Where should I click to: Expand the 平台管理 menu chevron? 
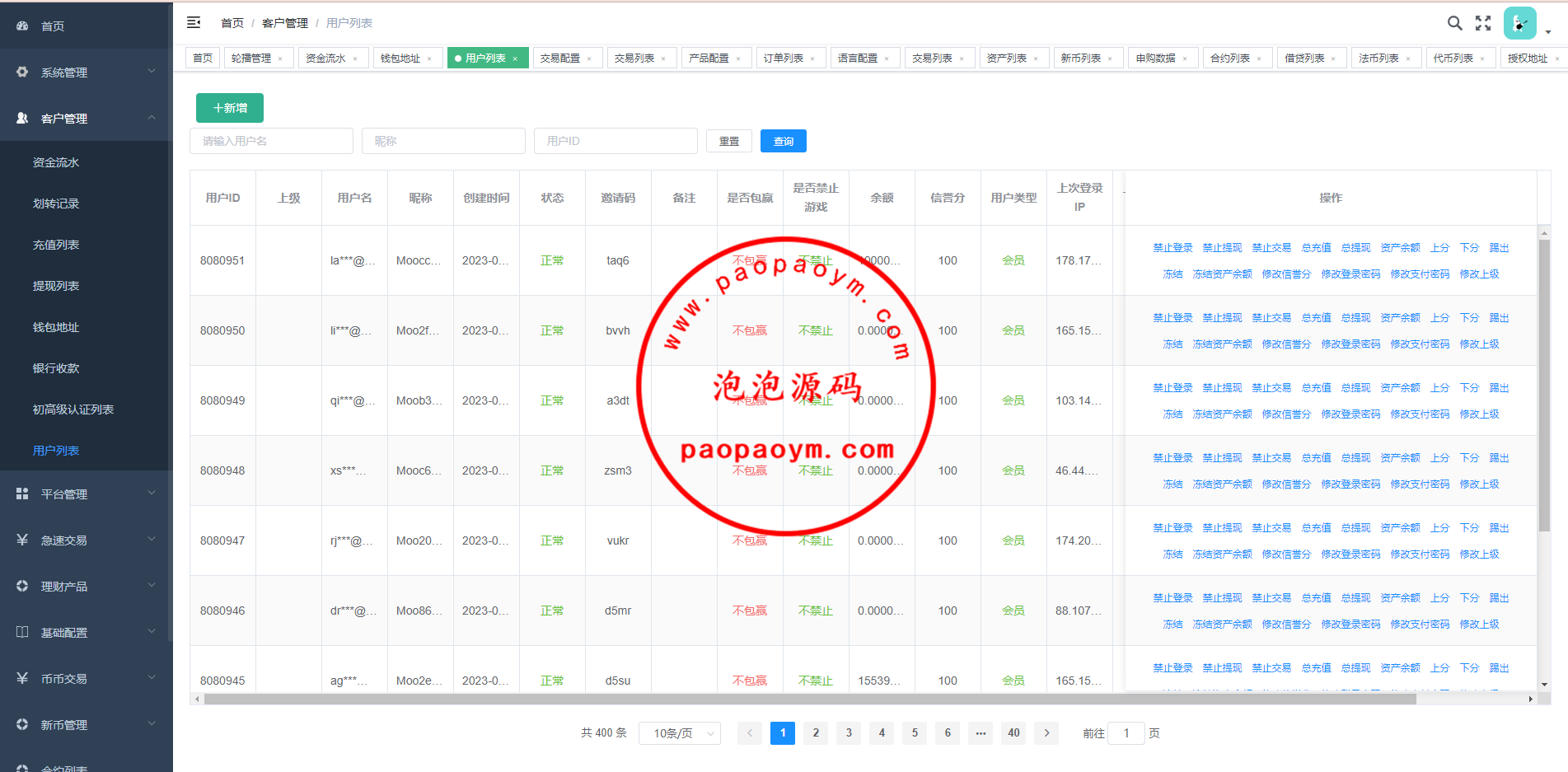coord(152,494)
